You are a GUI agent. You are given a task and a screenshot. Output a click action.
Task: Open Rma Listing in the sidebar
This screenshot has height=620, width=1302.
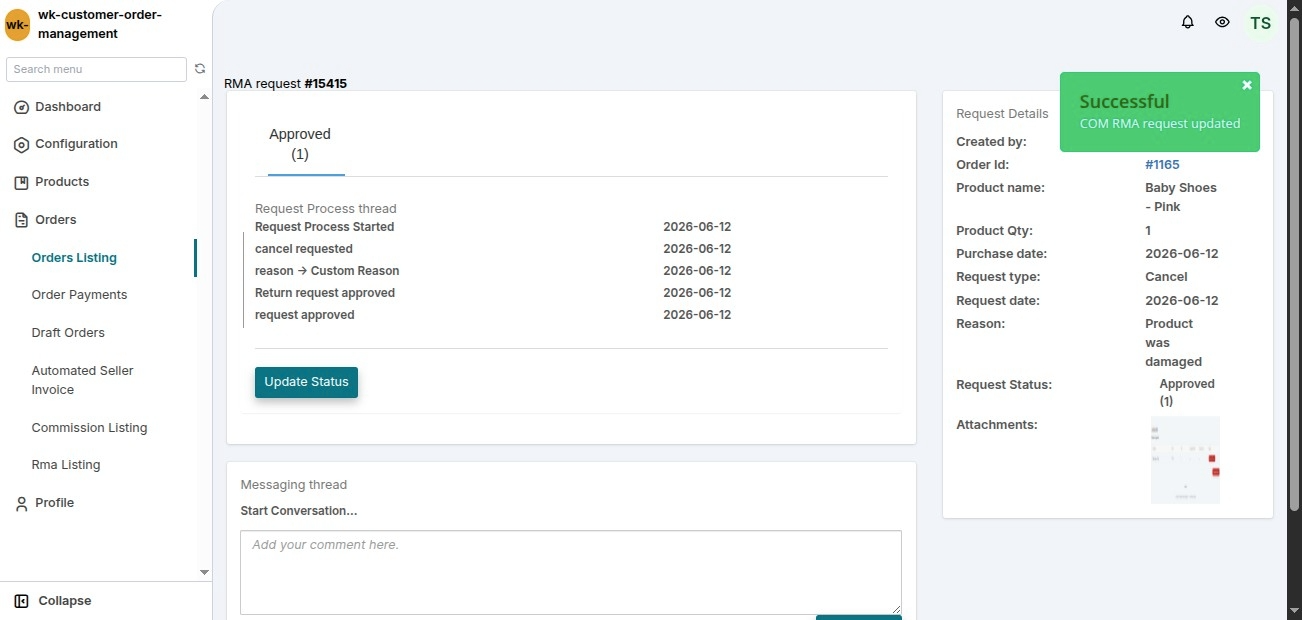pos(66,465)
